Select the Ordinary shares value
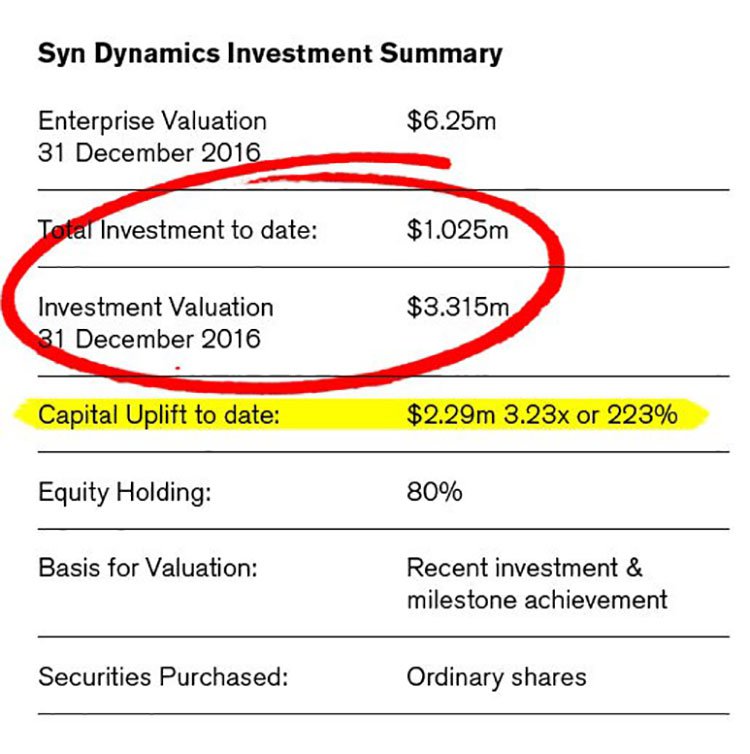This screenshot has width=750, height=754. coord(497,677)
